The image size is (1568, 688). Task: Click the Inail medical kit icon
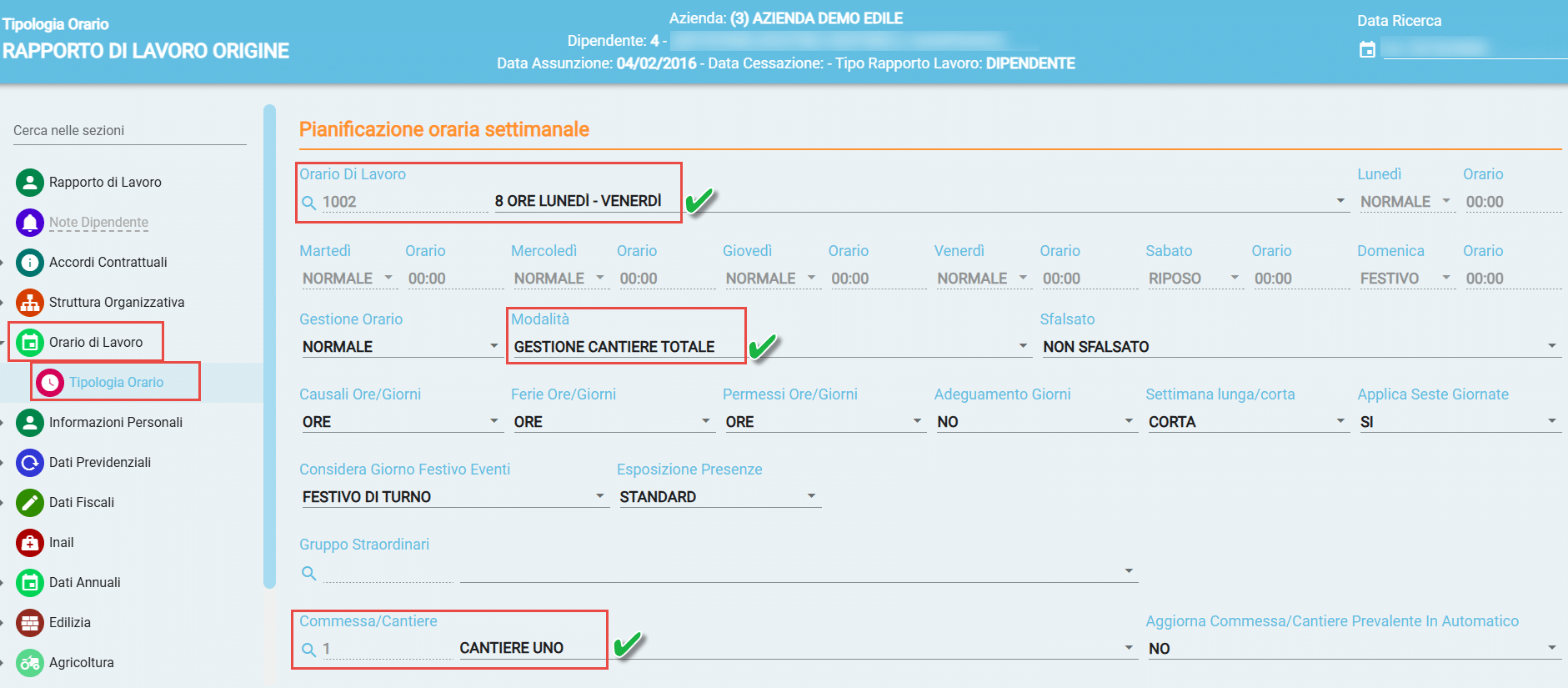30,542
